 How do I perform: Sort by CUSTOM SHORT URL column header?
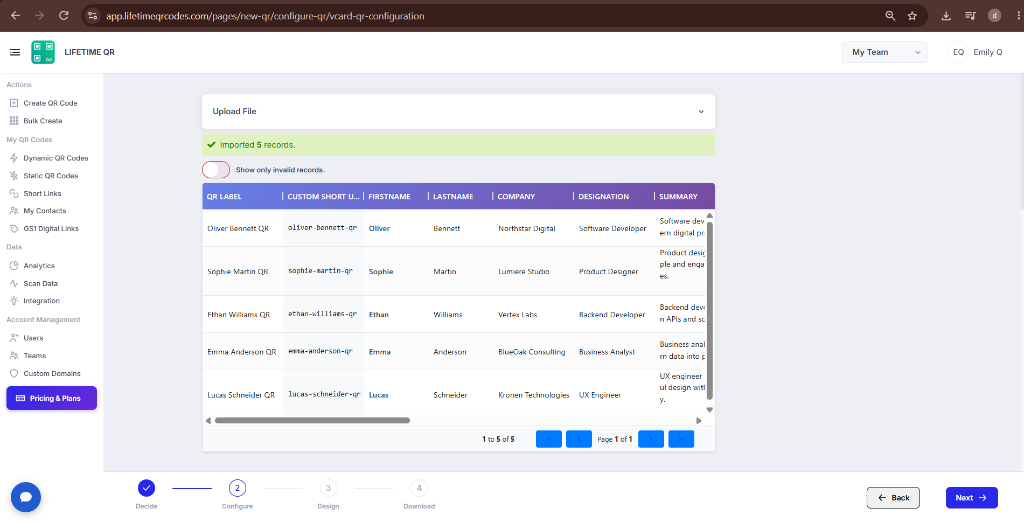[323, 197]
